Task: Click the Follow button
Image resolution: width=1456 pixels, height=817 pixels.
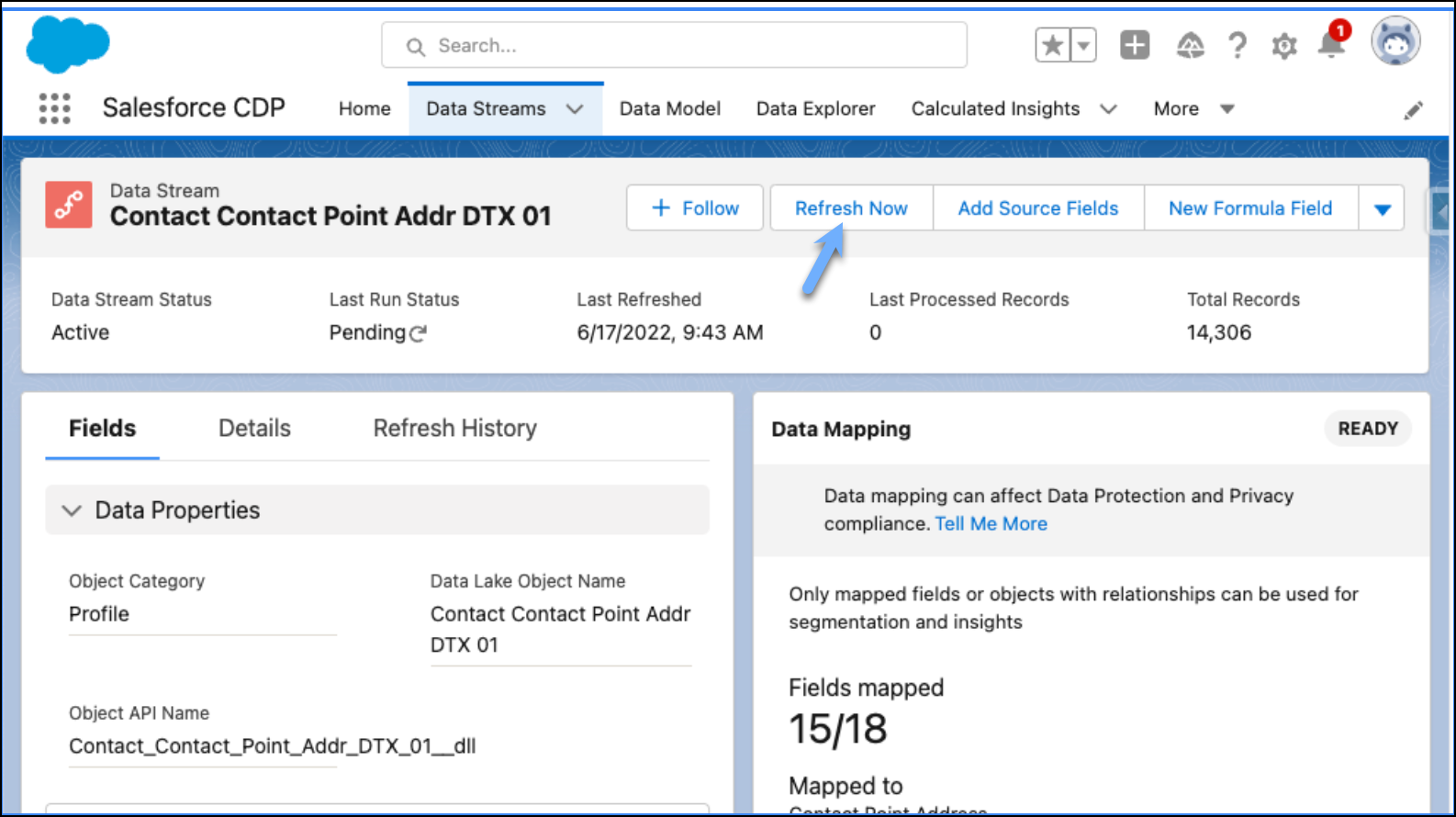Action: tap(695, 208)
